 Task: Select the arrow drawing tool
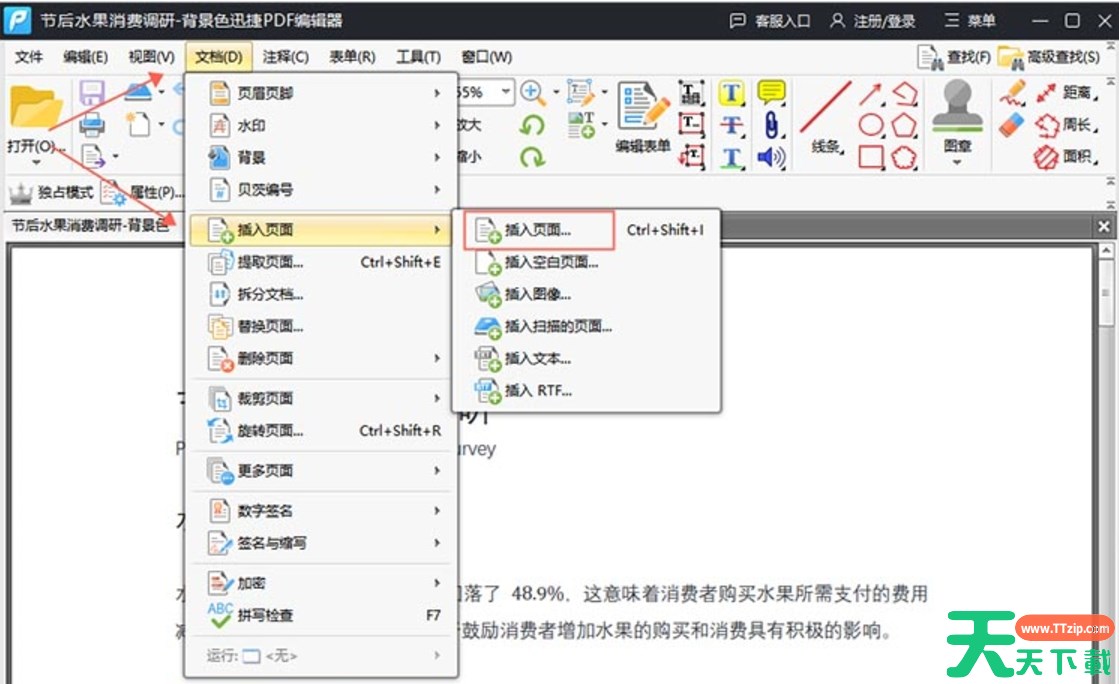[871, 94]
